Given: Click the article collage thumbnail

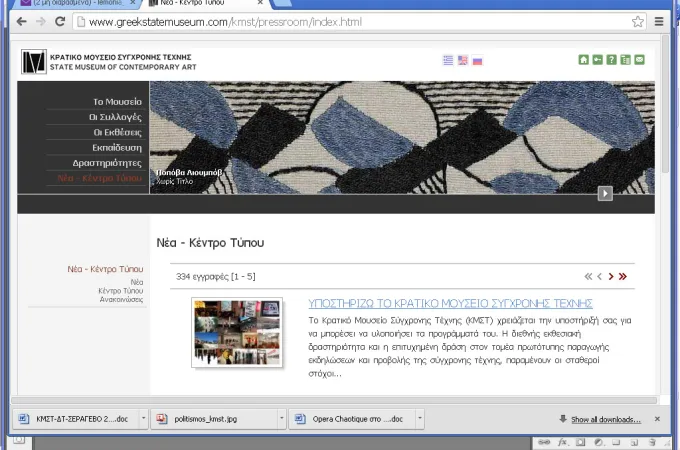Looking at the screenshot, I should [237, 333].
